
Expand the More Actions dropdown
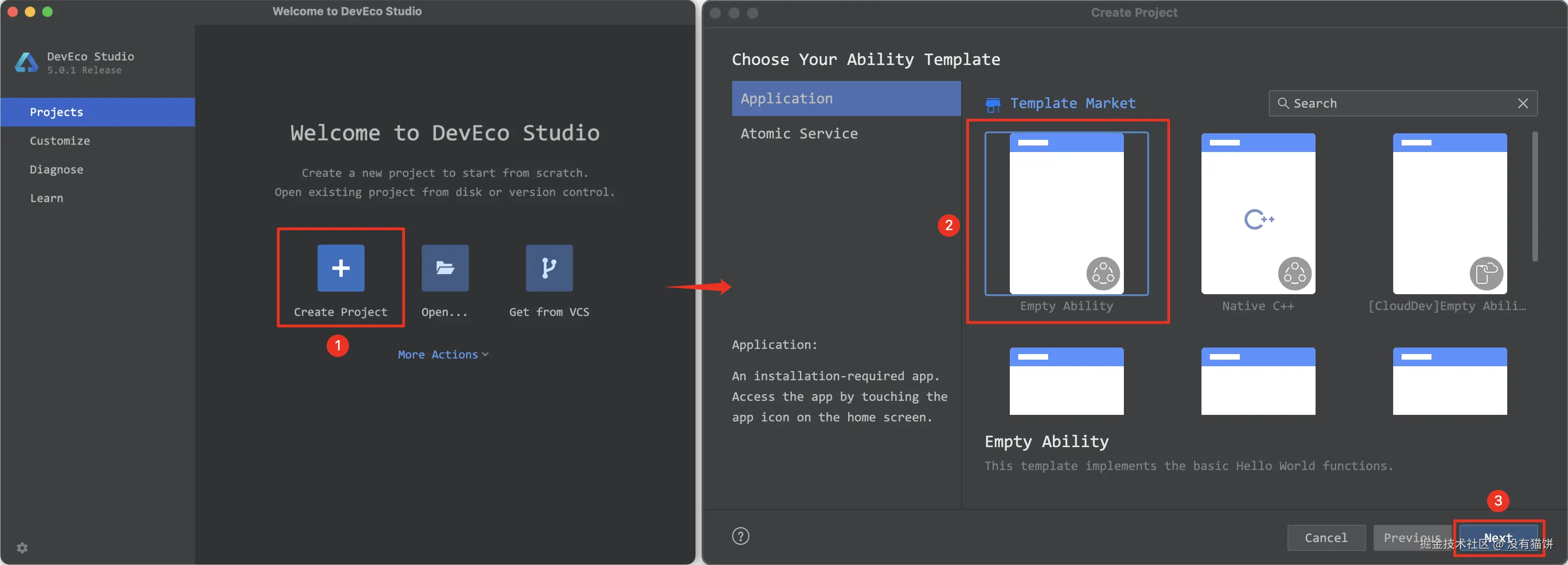(x=443, y=355)
